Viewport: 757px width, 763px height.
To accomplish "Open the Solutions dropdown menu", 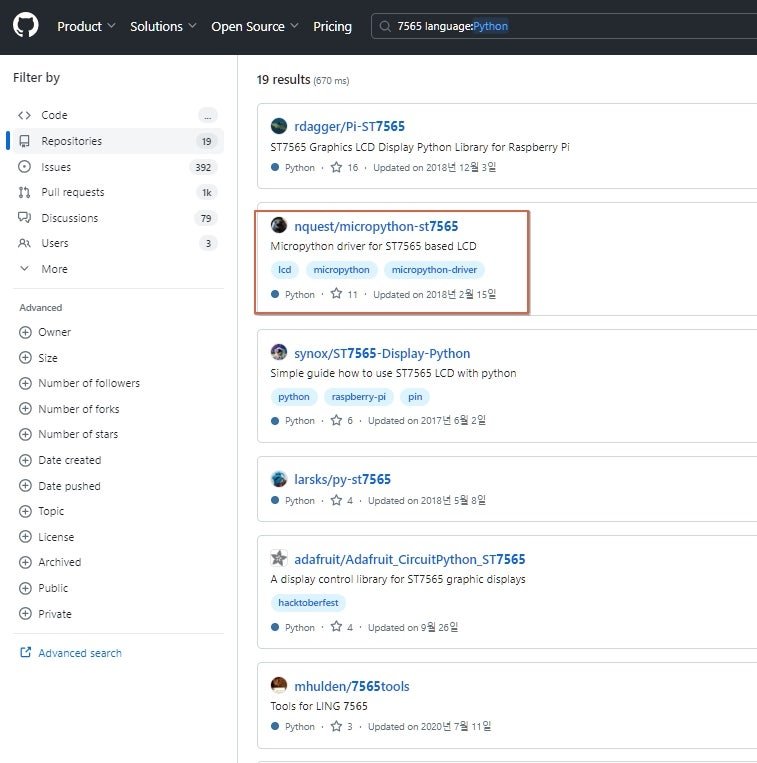I will [163, 26].
